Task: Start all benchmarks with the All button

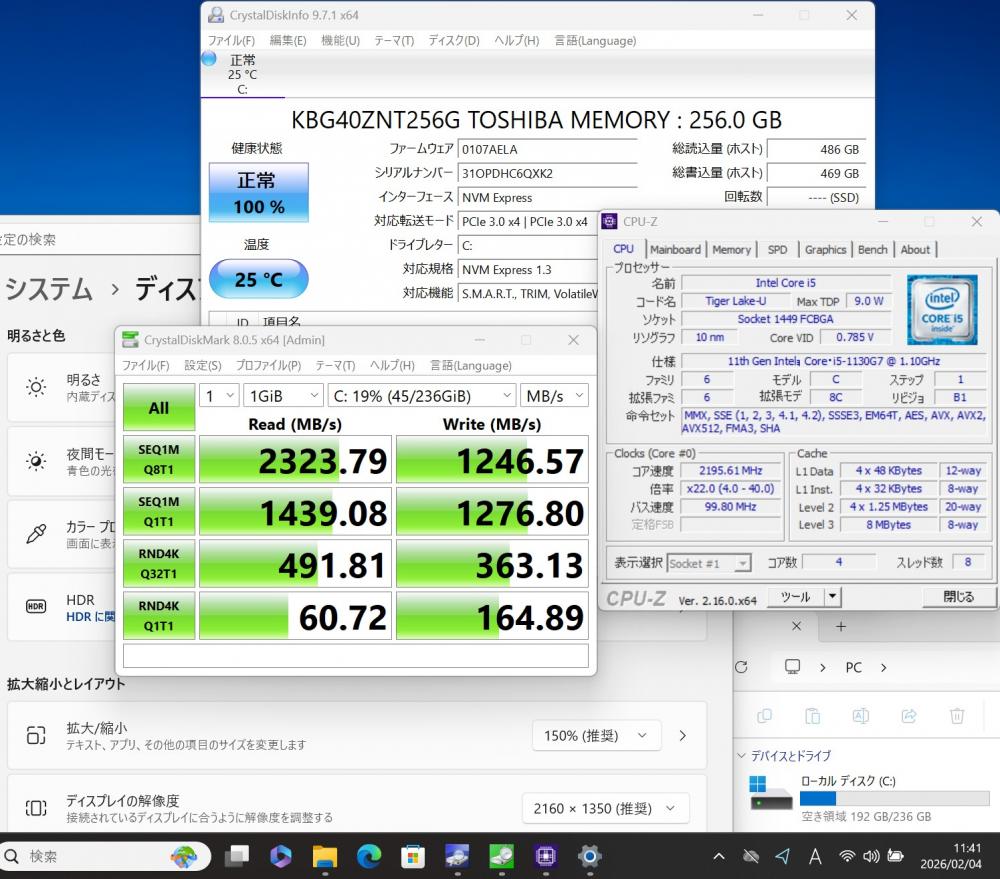Action: click(159, 408)
